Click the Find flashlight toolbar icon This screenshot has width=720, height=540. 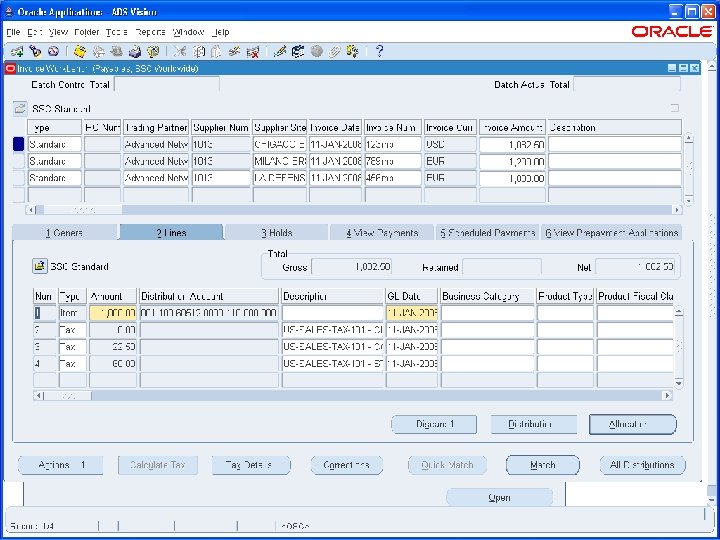pyautogui.click(x=35, y=51)
